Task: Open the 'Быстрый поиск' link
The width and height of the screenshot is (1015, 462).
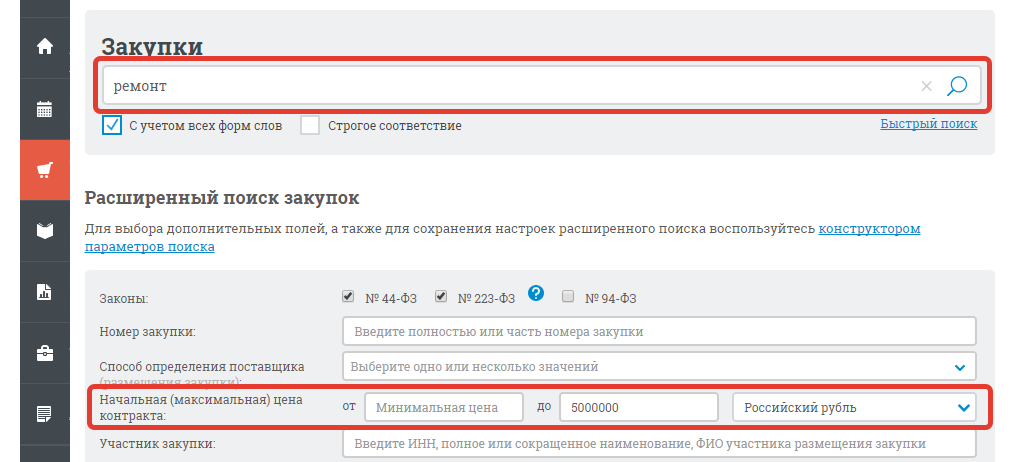Action: pos(928,124)
